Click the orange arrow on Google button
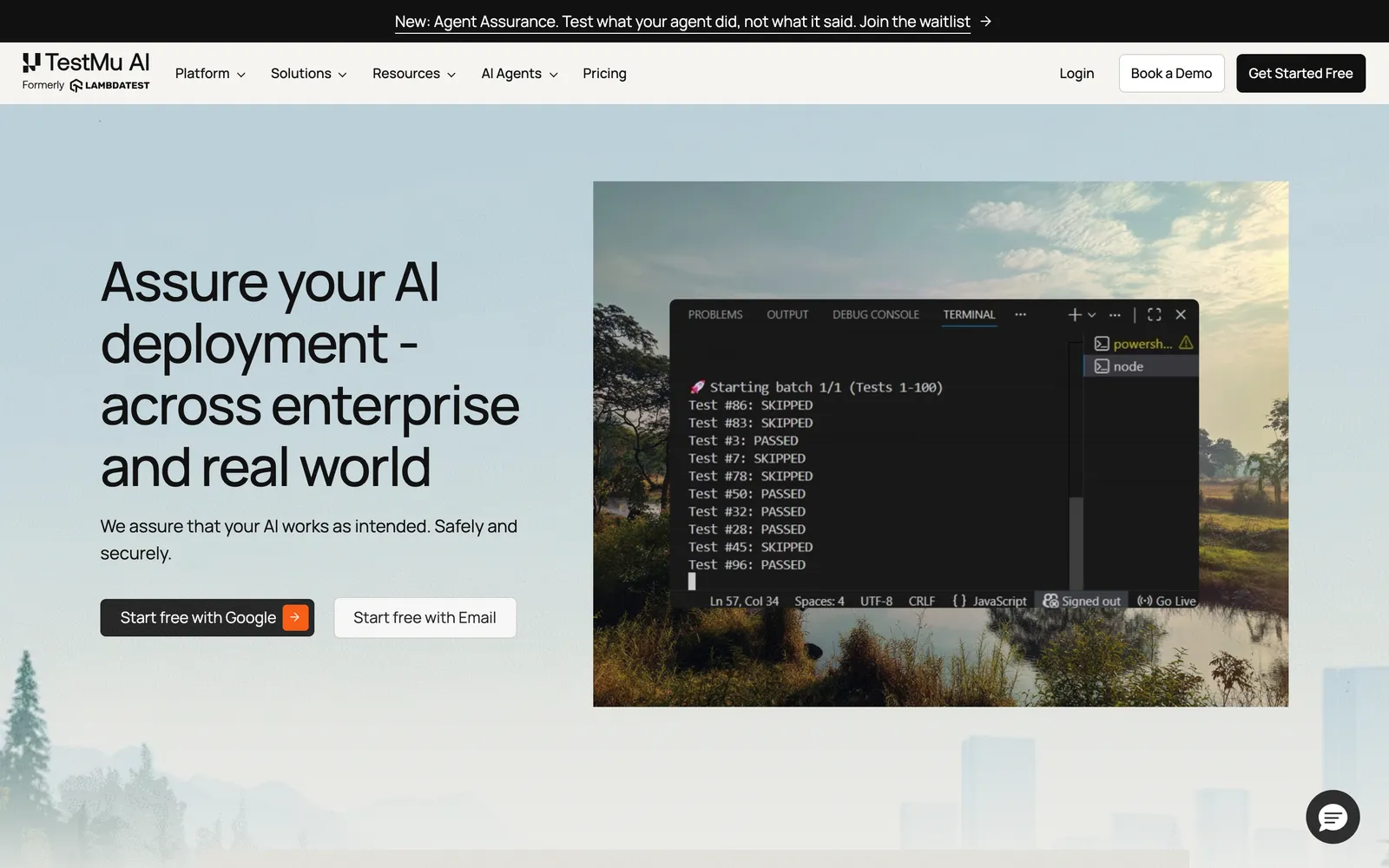The image size is (1389, 868). (295, 617)
